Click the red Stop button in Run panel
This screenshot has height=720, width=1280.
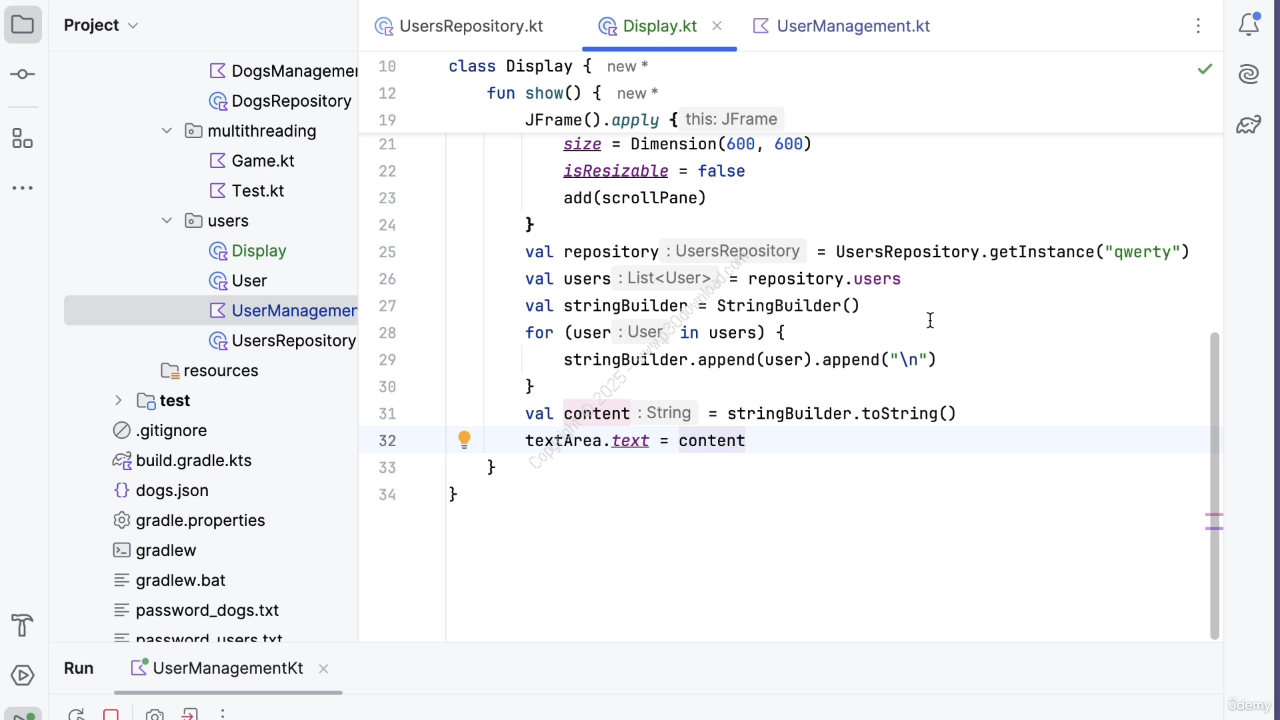coord(111,714)
